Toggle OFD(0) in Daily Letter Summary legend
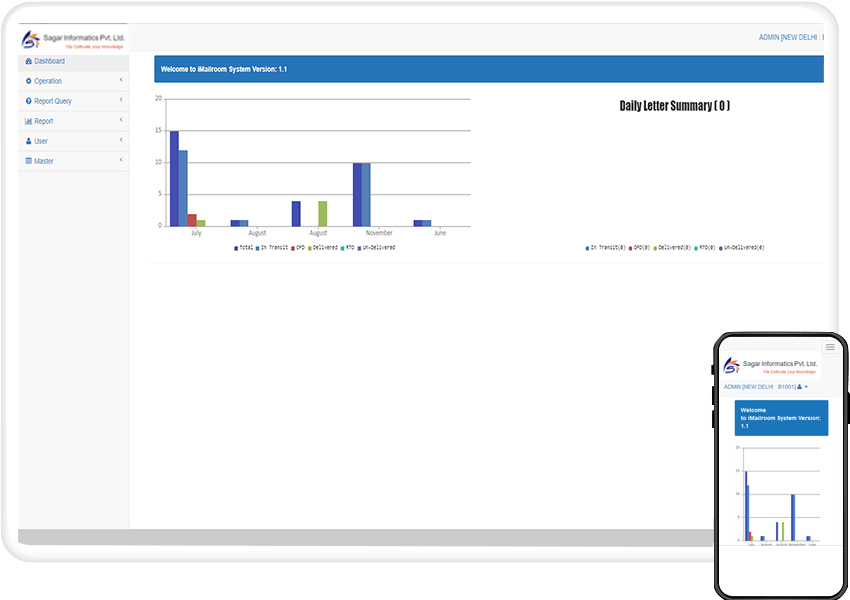Image resolution: width=850 pixels, height=600 pixels. pyautogui.click(x=639, y=248)
